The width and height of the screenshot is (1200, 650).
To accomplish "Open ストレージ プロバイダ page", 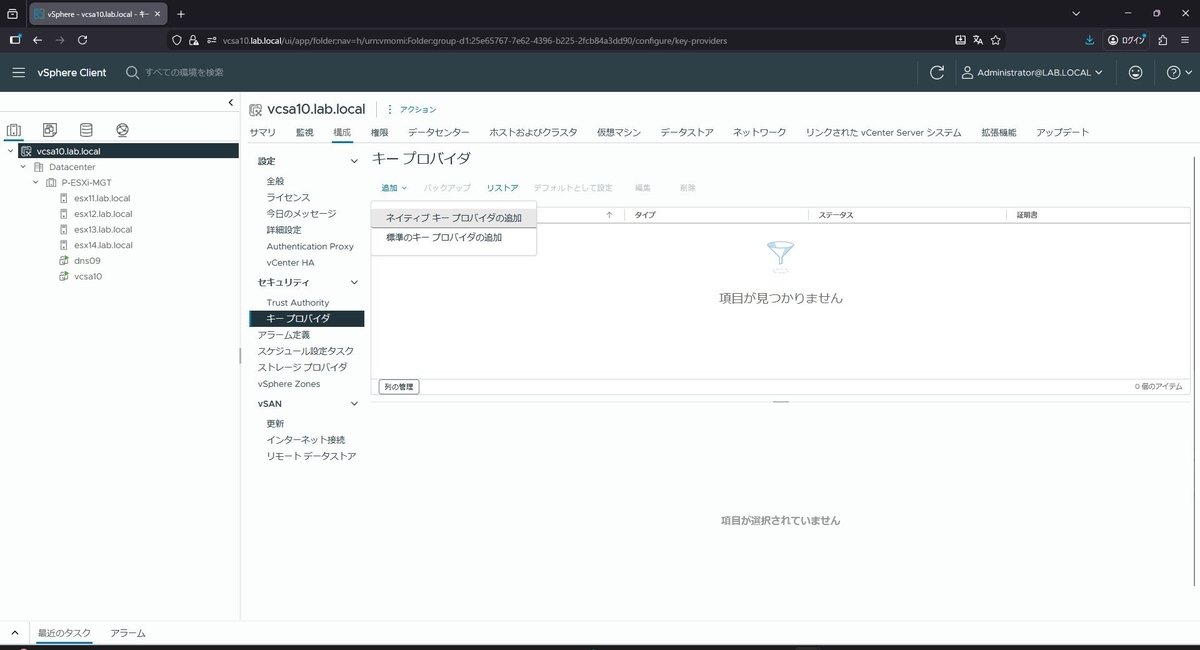I will 302,367.
